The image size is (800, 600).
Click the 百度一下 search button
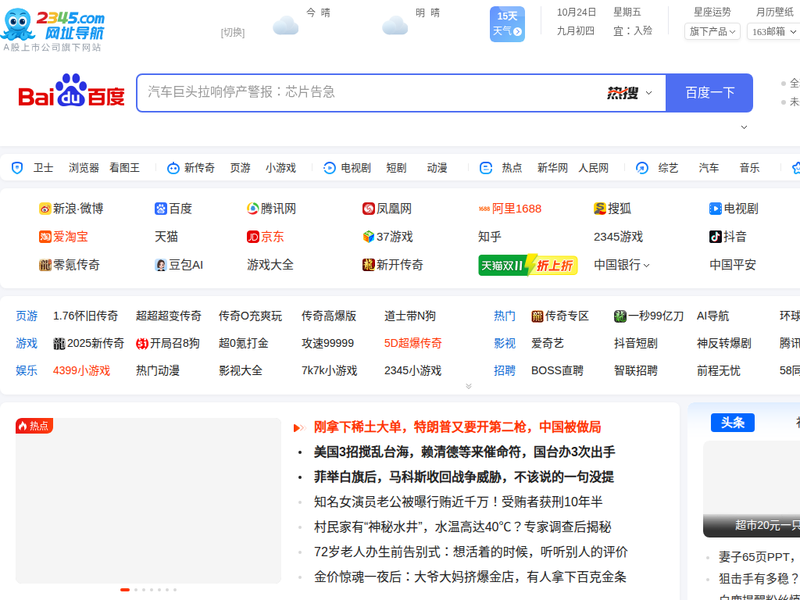pyautogui.click(x=709, y=93)
